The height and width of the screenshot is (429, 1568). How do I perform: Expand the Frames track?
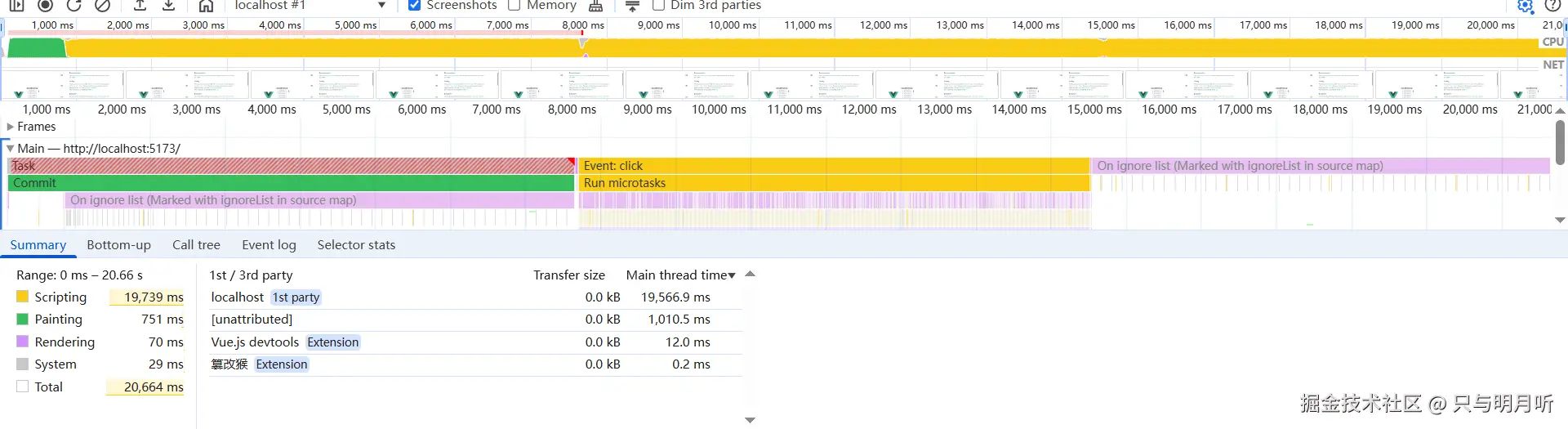(x=10, y=127)
